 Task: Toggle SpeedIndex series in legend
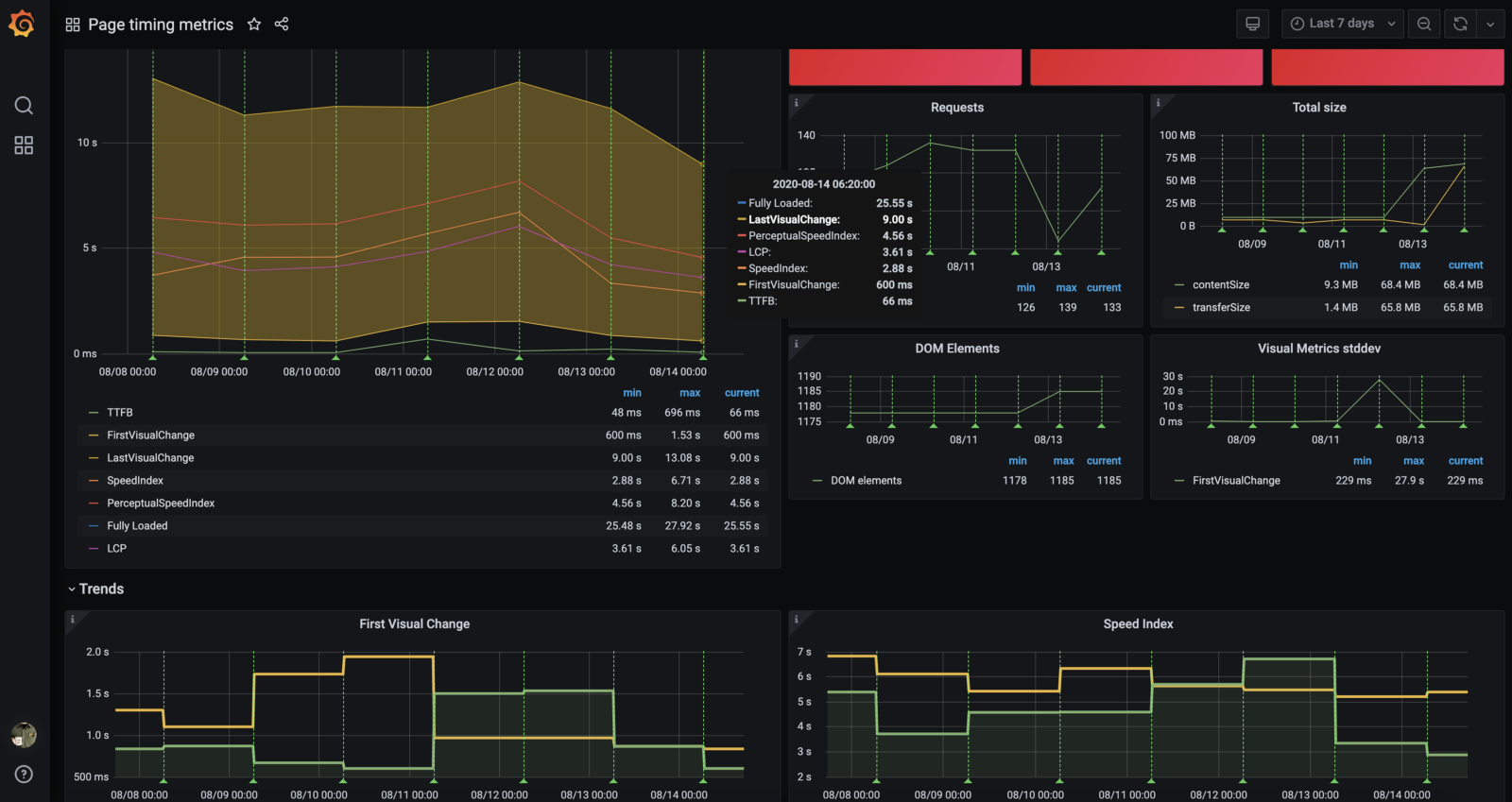135,481
